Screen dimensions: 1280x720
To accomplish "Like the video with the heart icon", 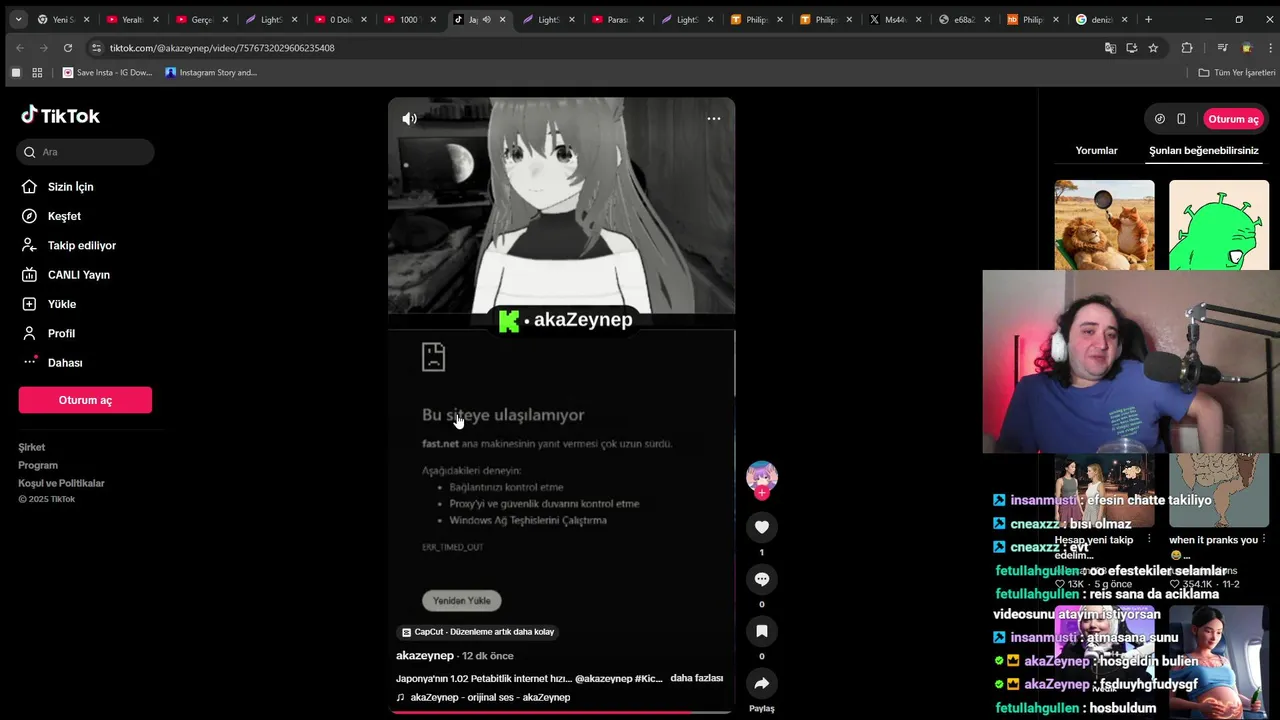I will [762, 527].
